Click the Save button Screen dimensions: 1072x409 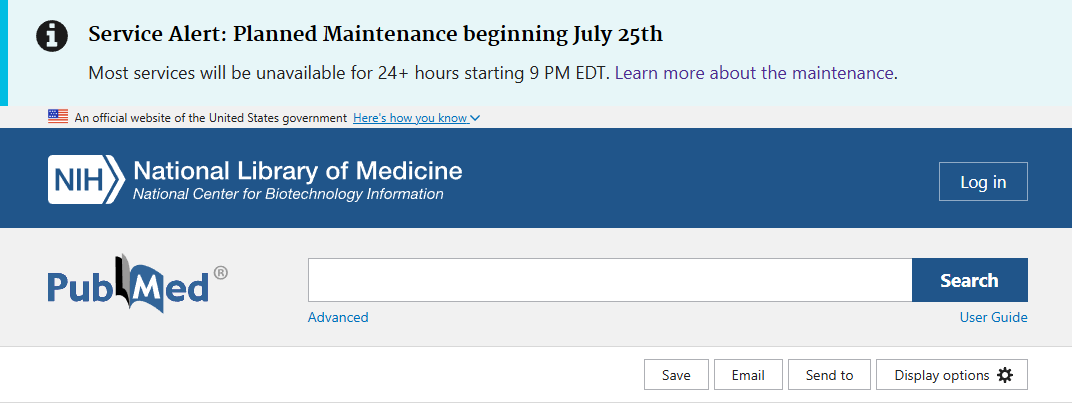pos(676,375)
